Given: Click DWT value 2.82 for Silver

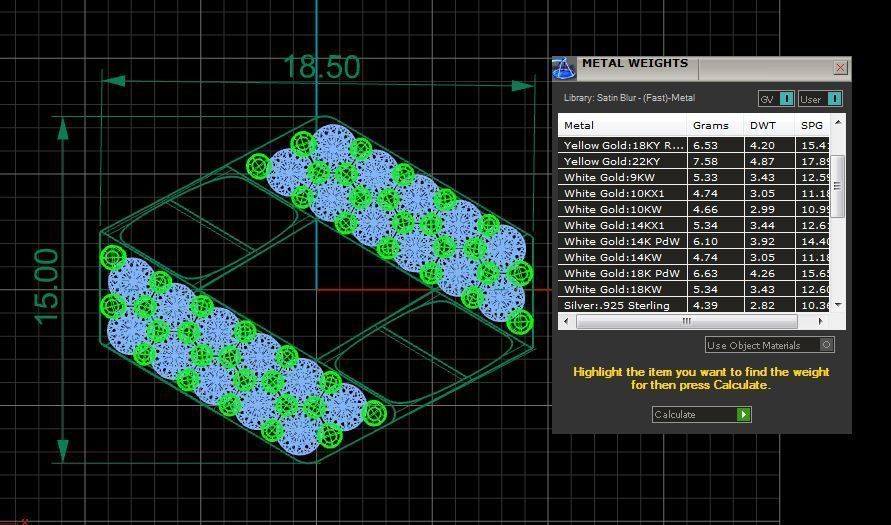Looking at the screenshot, I should tap(762, 305).
